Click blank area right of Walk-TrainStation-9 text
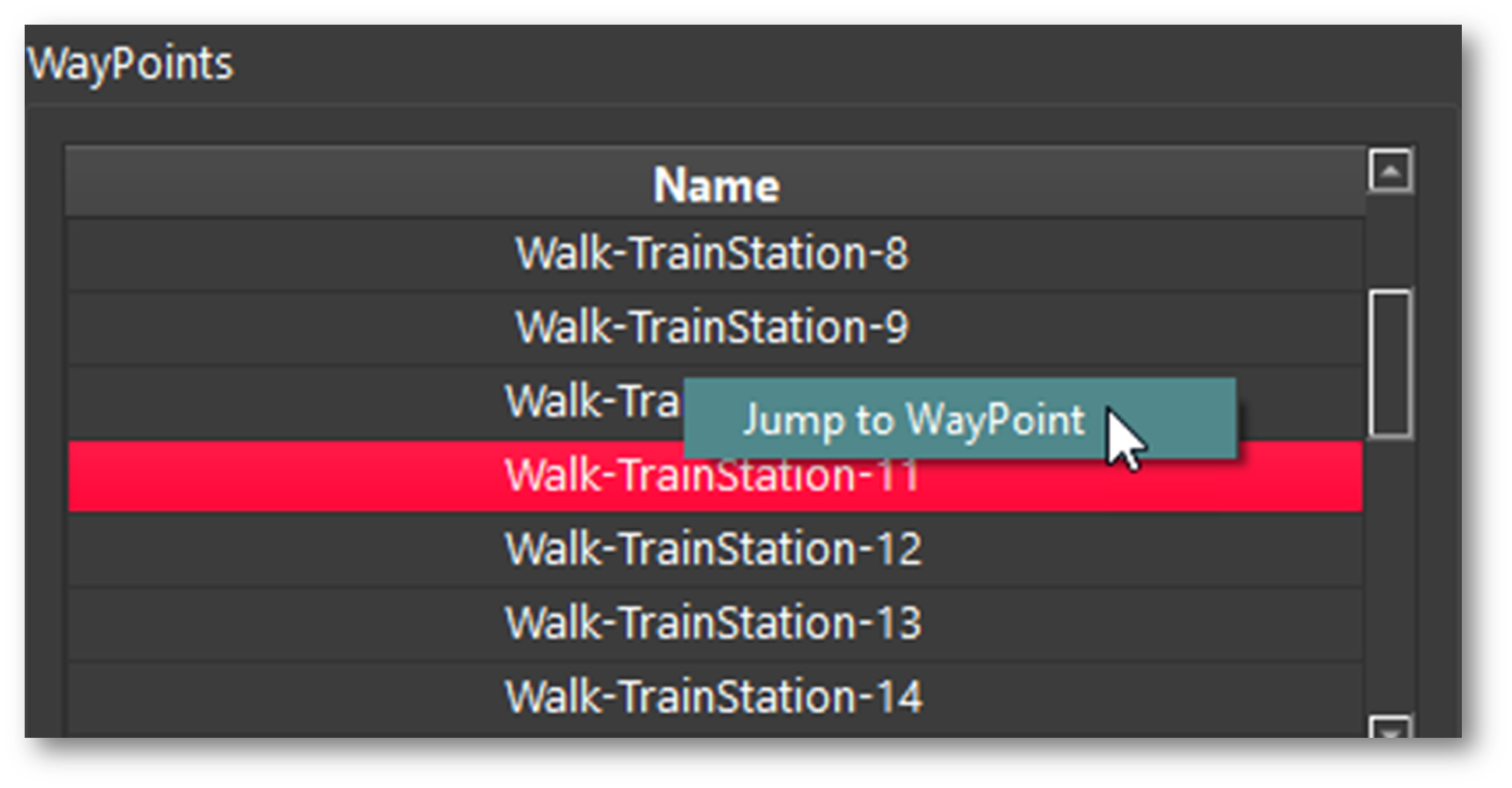 [x=1142, y=327]
